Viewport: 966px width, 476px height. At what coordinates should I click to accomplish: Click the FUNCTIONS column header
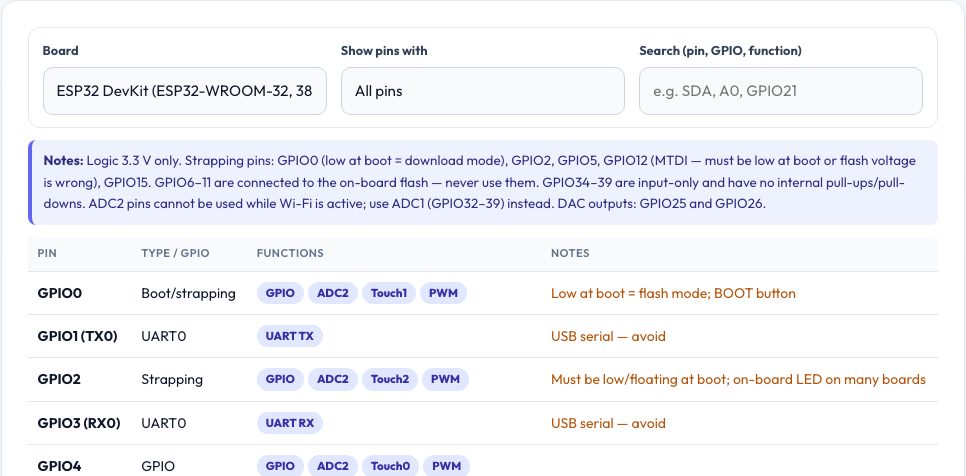(x=290, y=253)
